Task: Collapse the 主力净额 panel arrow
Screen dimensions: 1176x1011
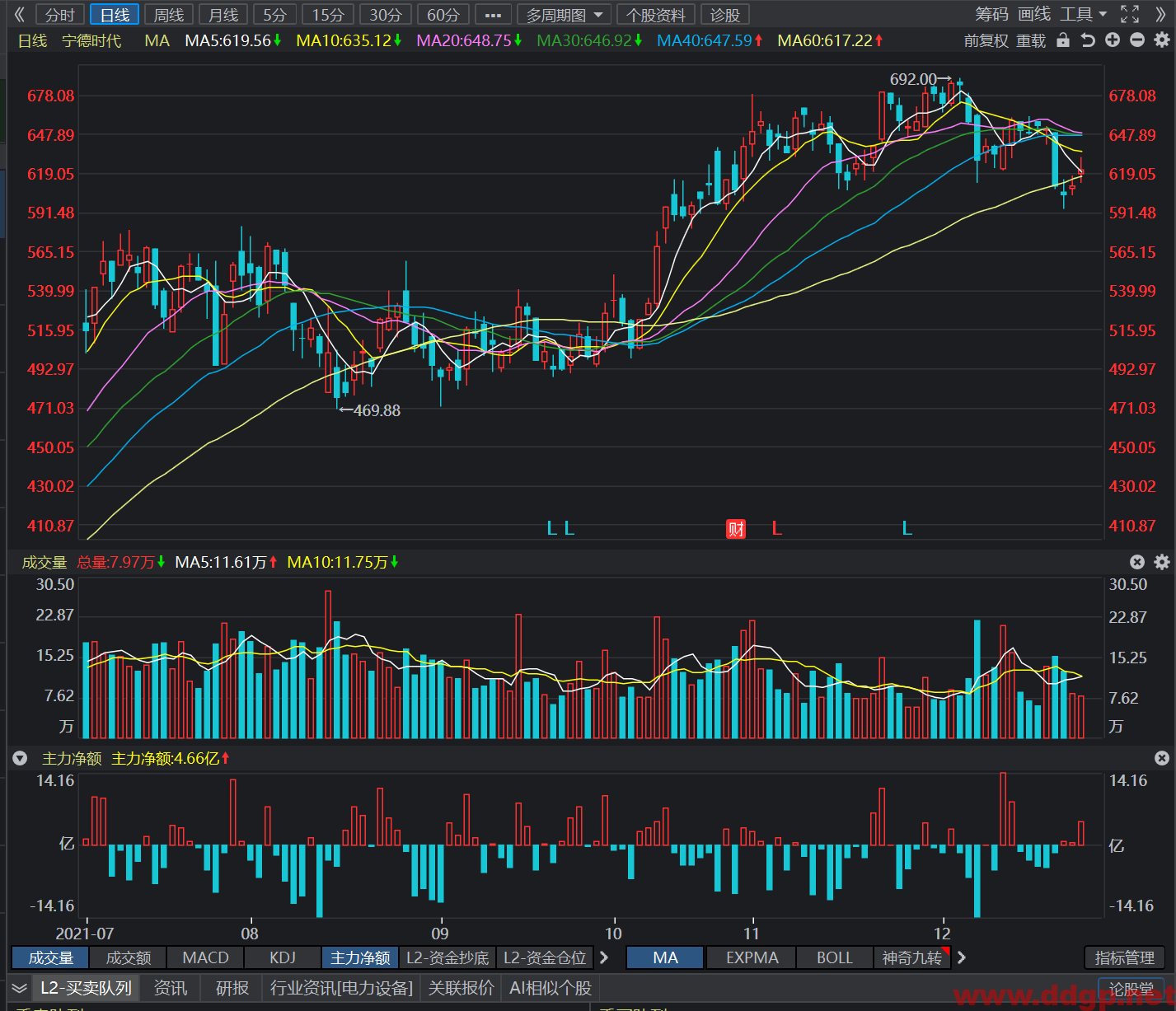Action: [x=20, y=758]
